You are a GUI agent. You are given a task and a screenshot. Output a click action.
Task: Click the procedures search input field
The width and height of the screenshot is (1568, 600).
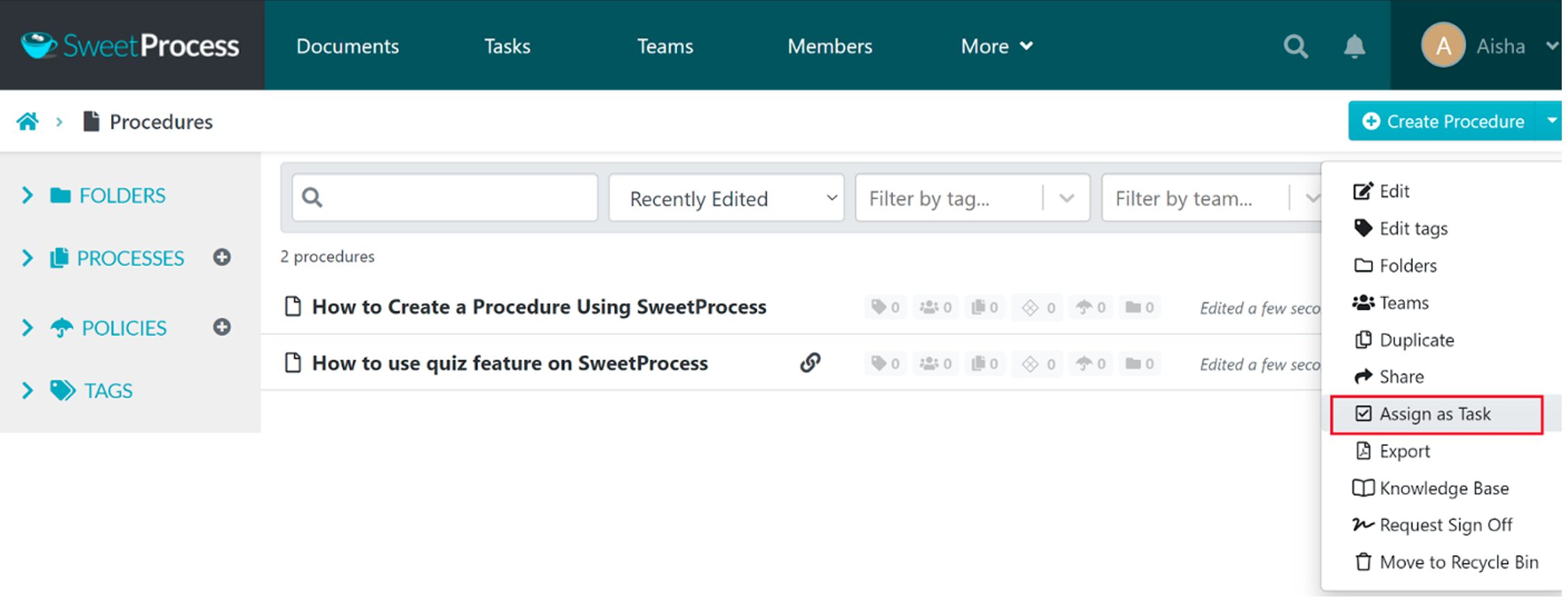pos(447,199)
